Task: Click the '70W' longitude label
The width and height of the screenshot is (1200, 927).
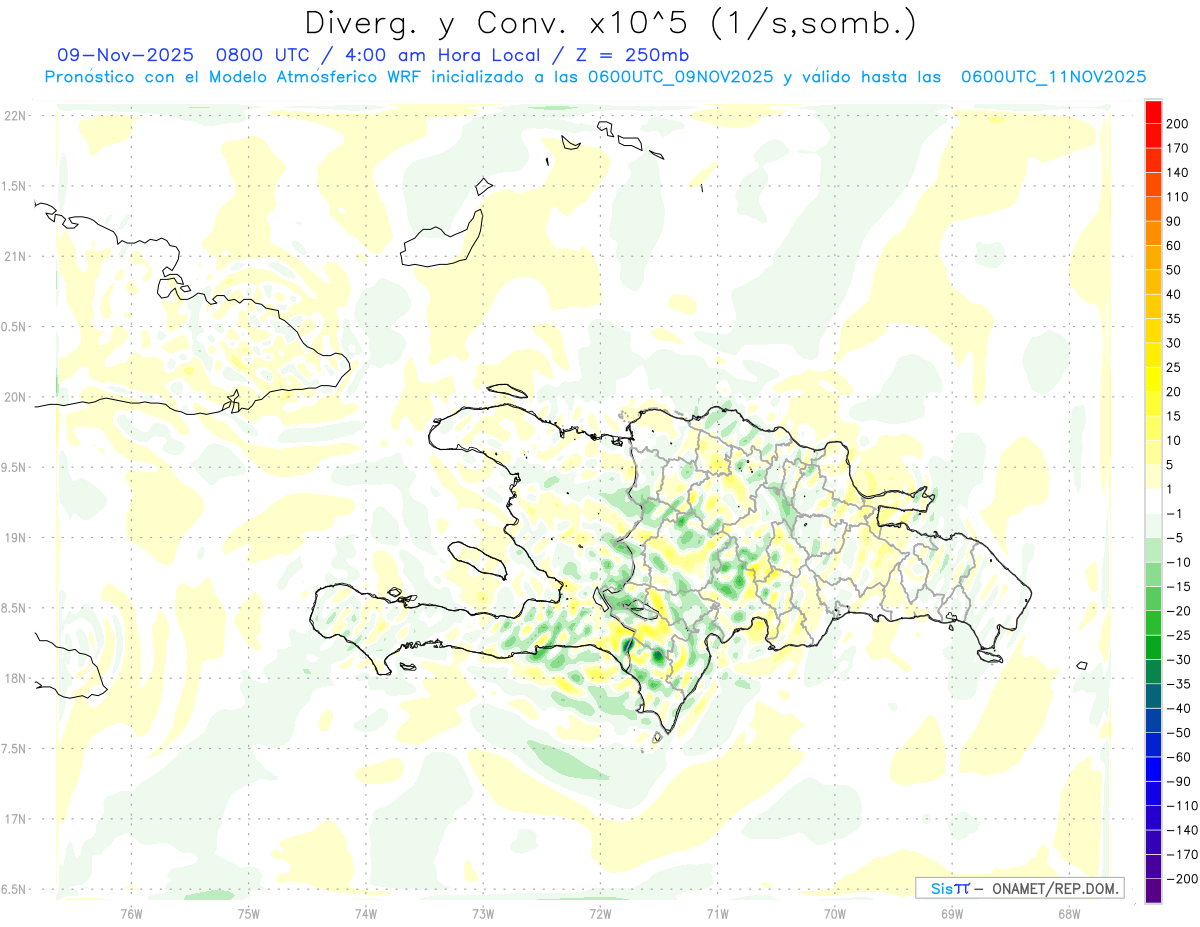Action: click(x=834, y=913)
